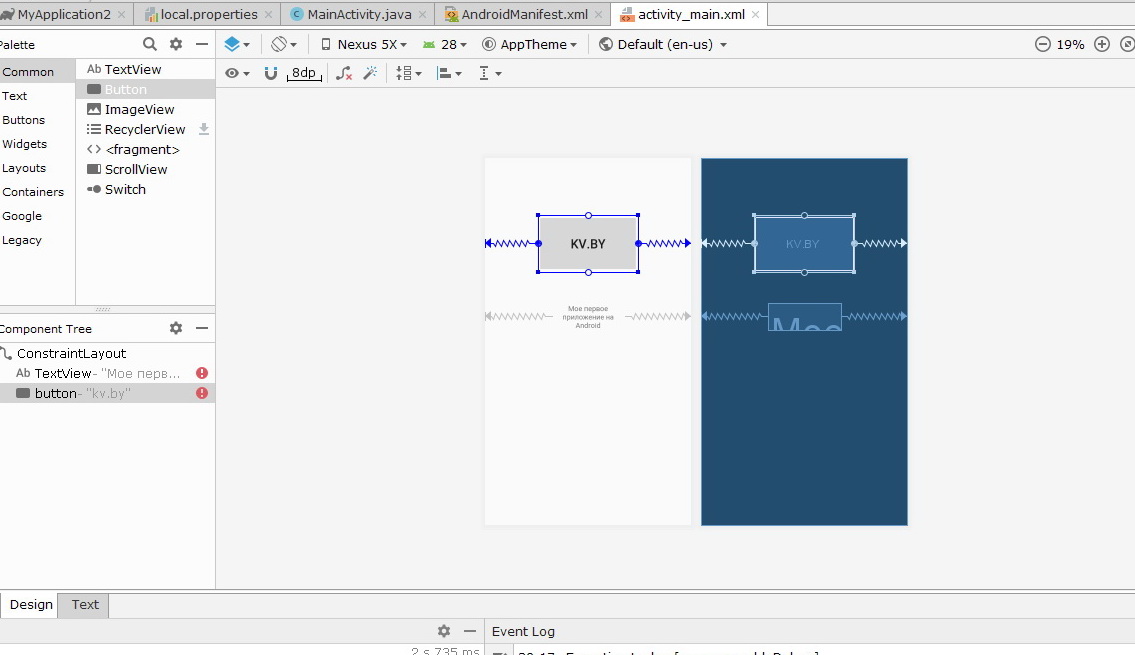Pick Switch from the palette

[145, 189]
